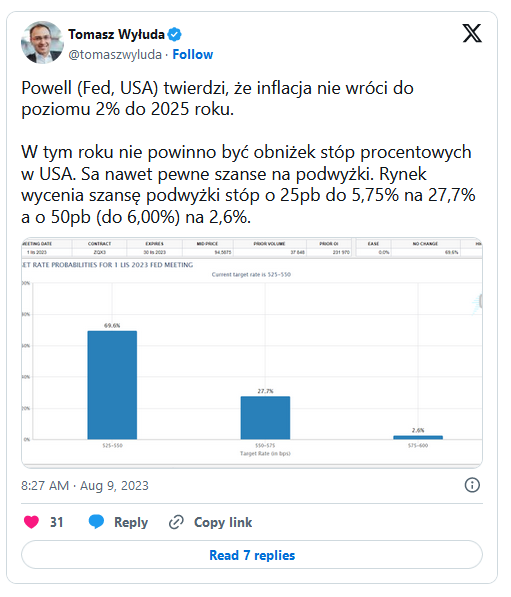This screenshot has width=511, height=597.
Task: Click the 69.6% bar for 525-550
Action: 112,385
